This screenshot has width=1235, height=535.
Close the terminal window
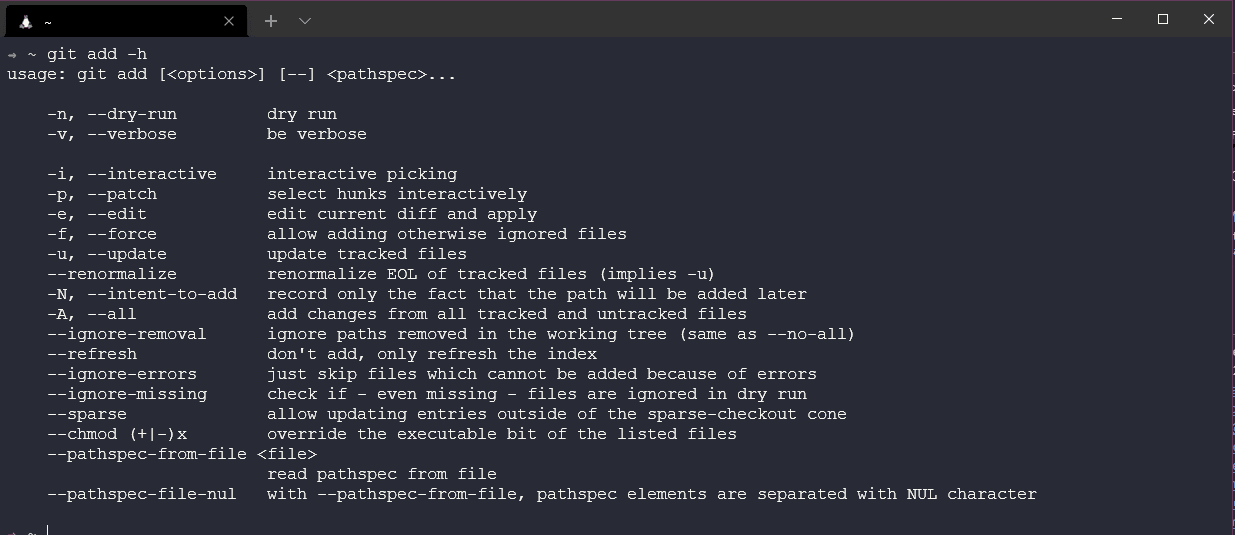pos(1208,19)
